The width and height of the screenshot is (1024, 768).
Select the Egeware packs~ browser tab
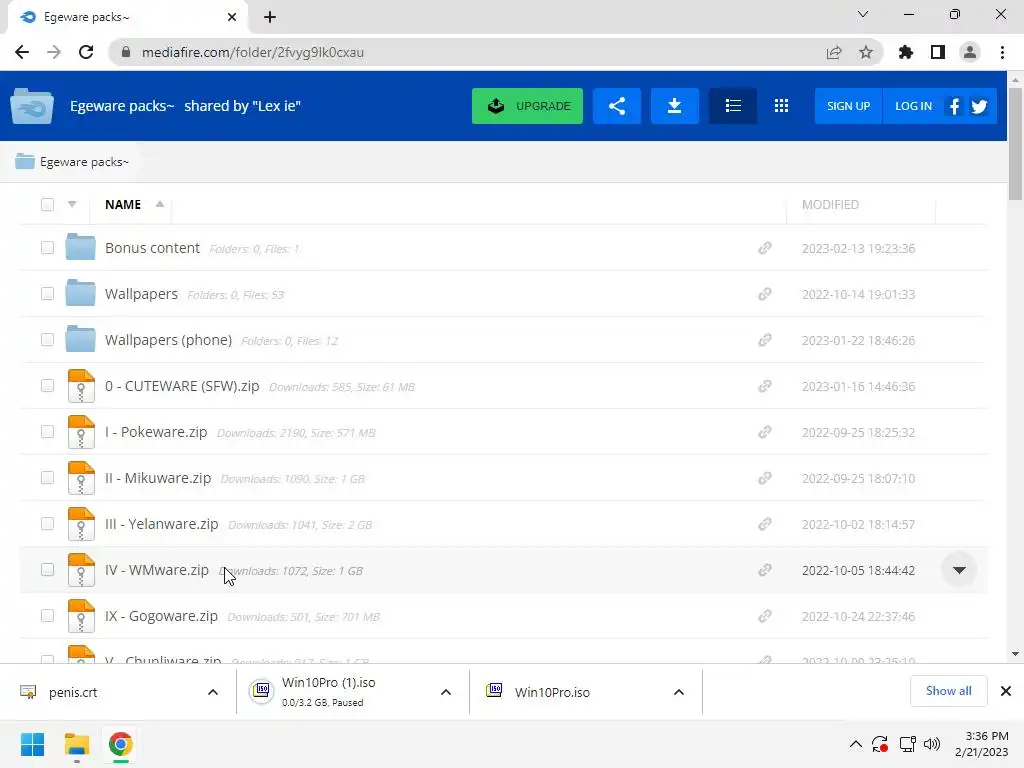point(128,18)
